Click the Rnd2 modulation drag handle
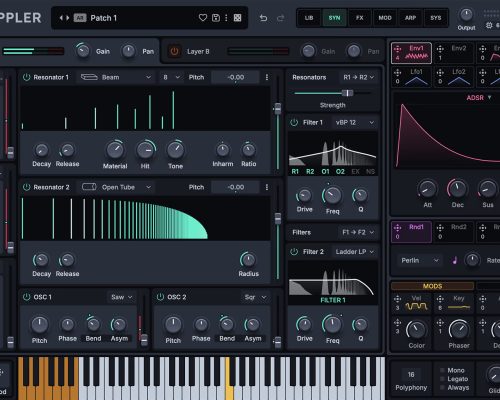The height and width of the screenshot is (400, 500). tap(440, 228)
